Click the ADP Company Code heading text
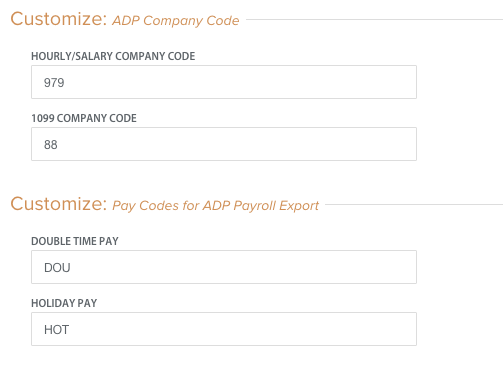This screenshot has height=375, width=503. [x=175, y=21]
